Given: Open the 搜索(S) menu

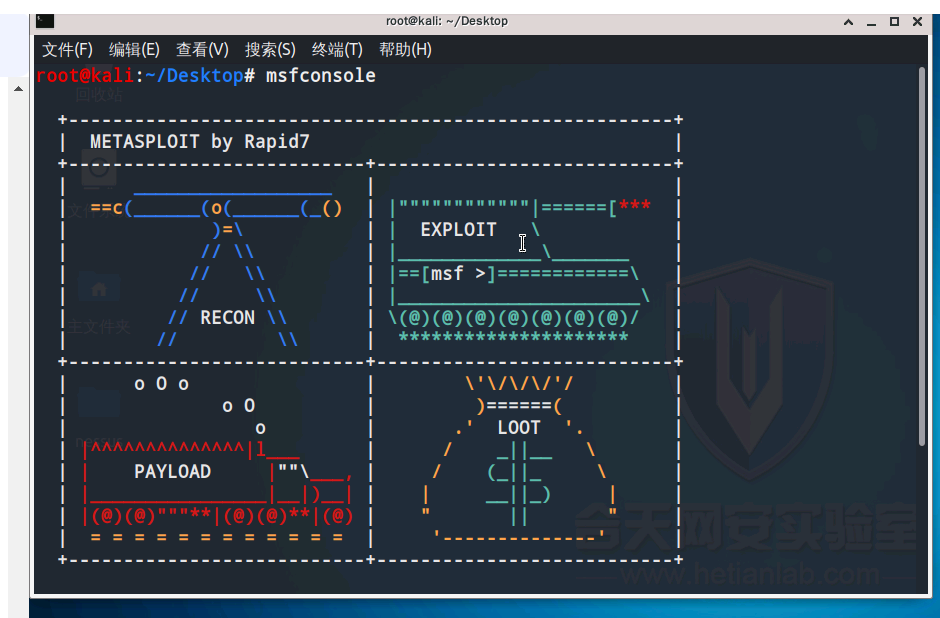Looking at the screenshot, I should [270, 49].
